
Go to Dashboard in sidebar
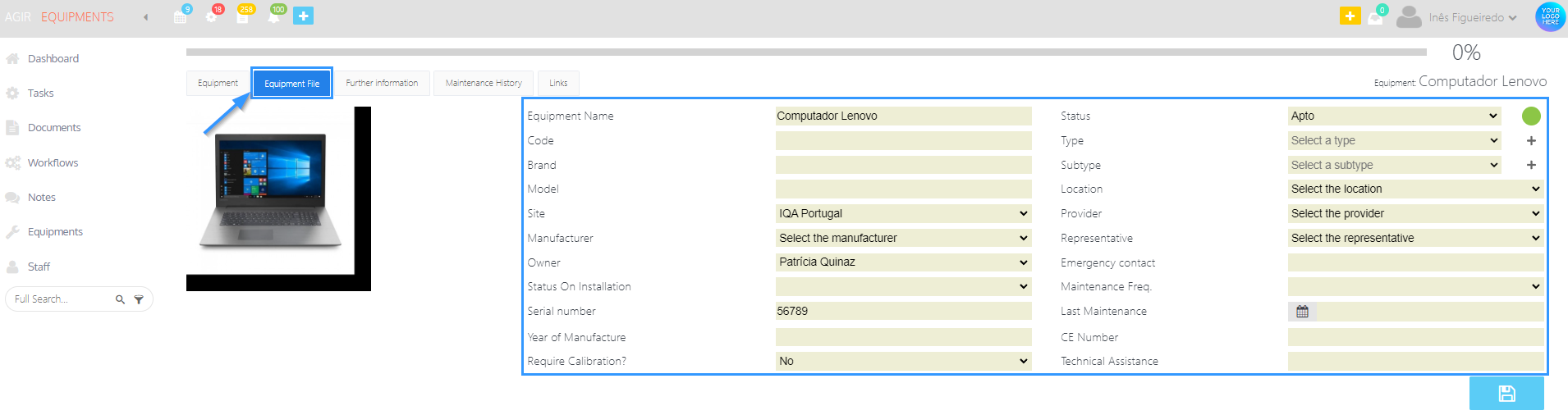pyautogui.click(x=53, y=59)
